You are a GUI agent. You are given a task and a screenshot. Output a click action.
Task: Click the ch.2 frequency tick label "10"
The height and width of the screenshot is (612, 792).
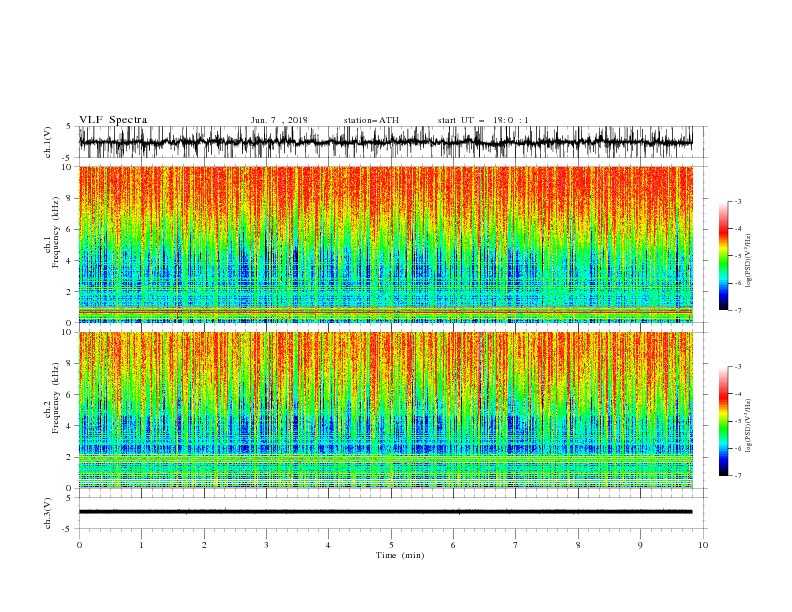pyautogui.click(x=67, y=332)
